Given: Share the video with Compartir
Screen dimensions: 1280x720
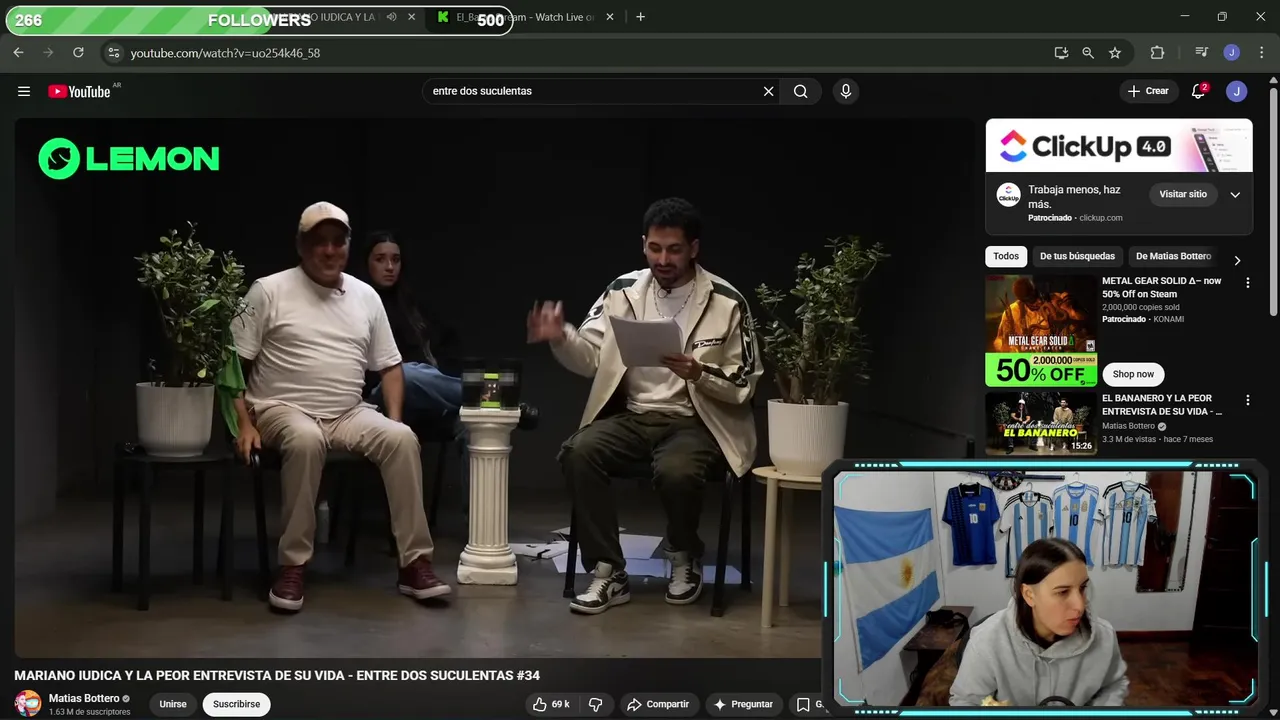Looking at the screenshot, I should (x=658, y=704).
